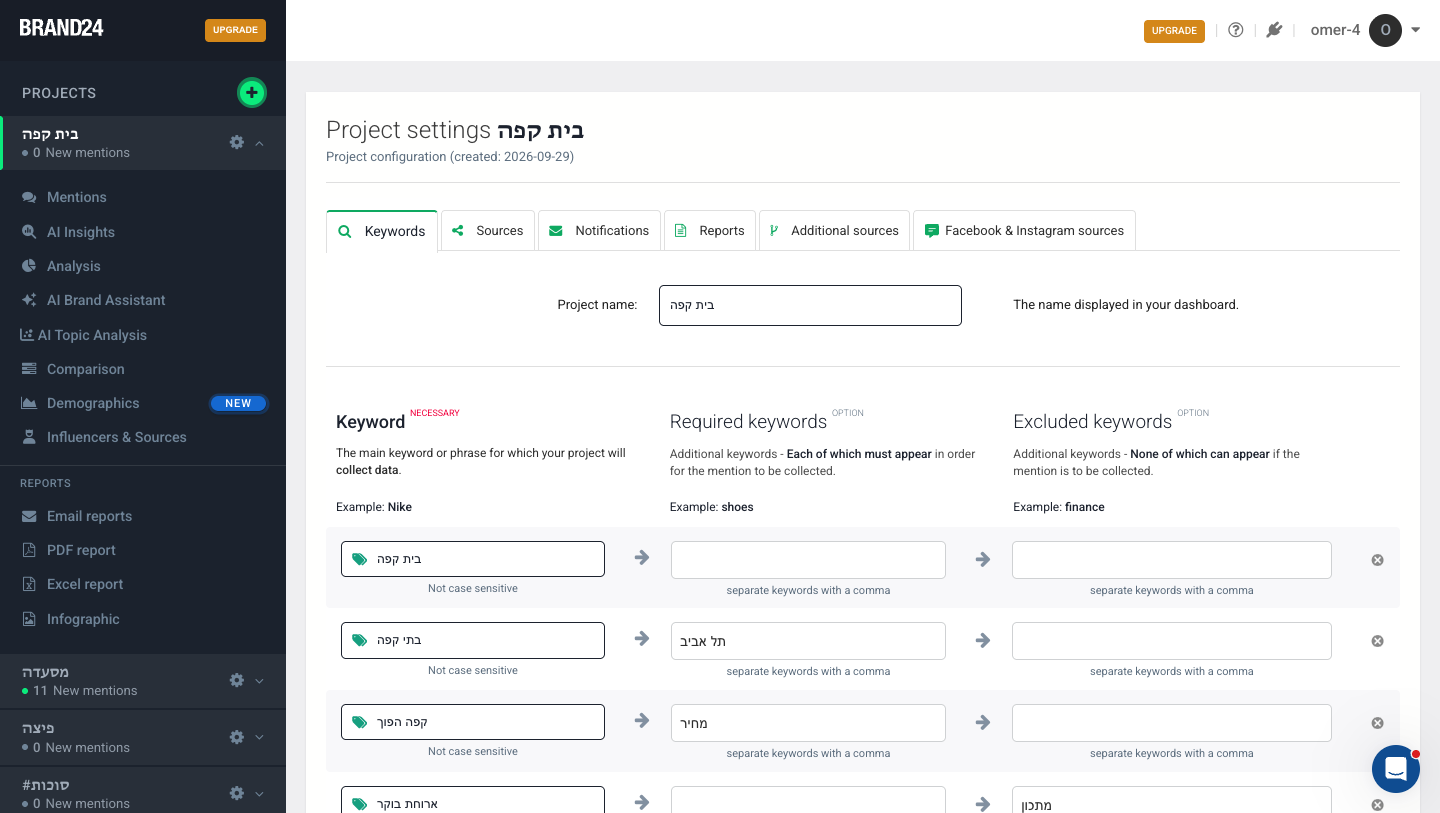Open the user account dropdown arrow
1440x813 pixels.
[1416, 30]
